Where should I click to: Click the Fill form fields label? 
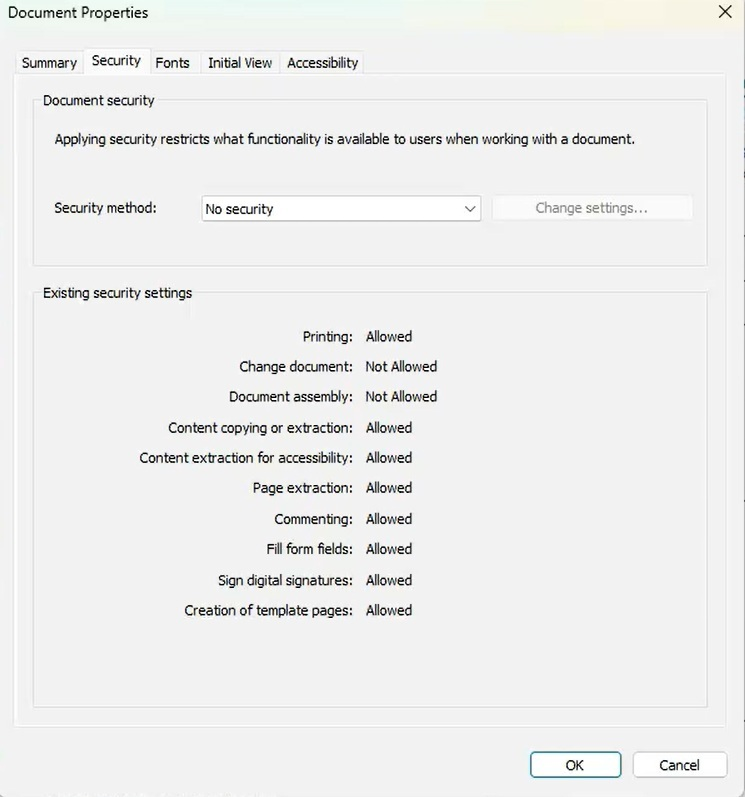pyautogui.click(x=309, y=549)
